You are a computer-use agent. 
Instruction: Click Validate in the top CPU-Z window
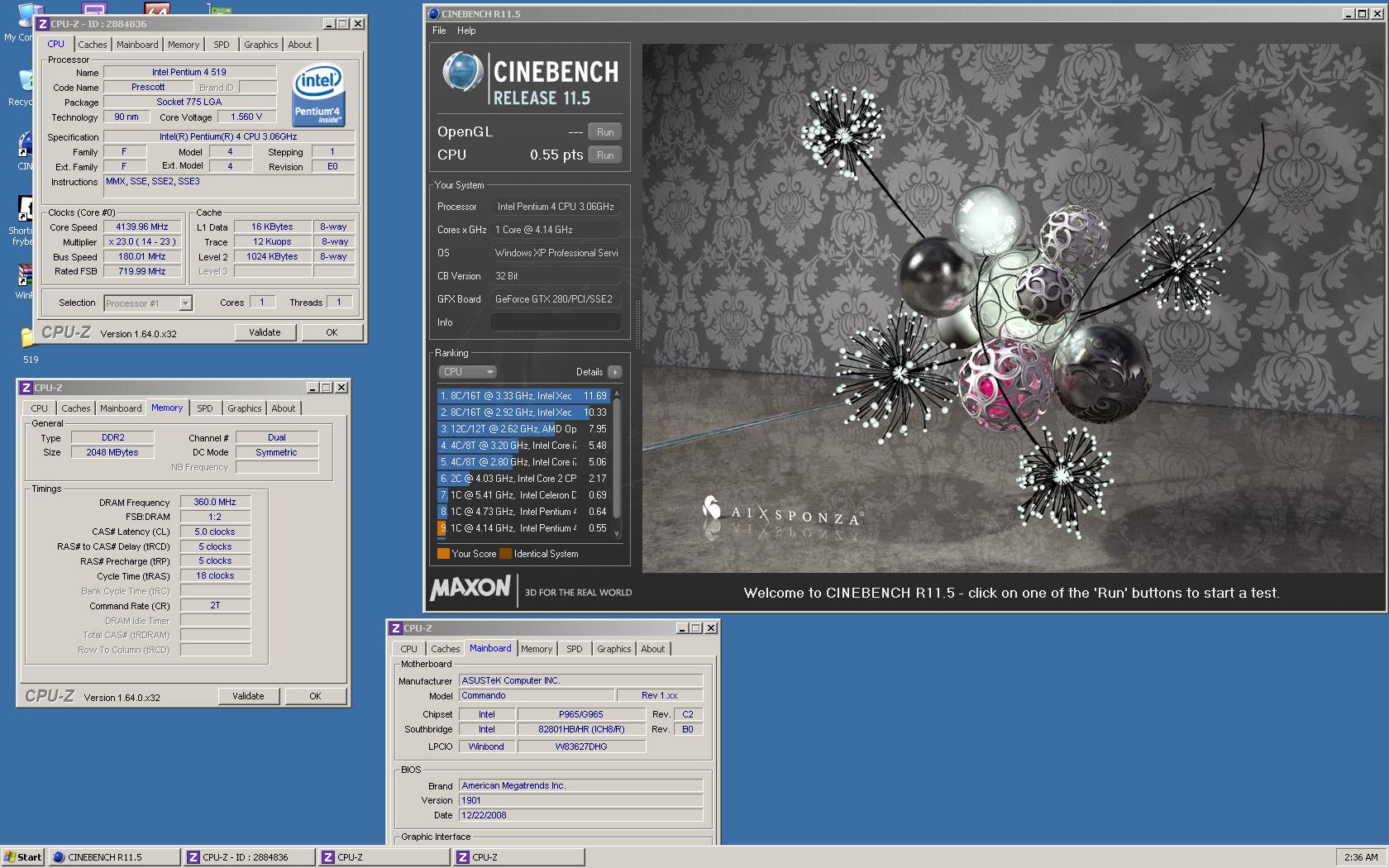[265, 332]
